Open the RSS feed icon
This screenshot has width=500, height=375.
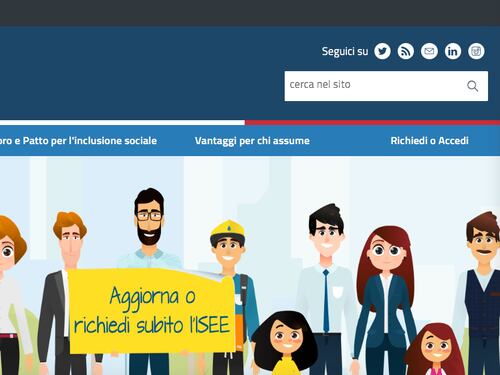coord(406,51)
